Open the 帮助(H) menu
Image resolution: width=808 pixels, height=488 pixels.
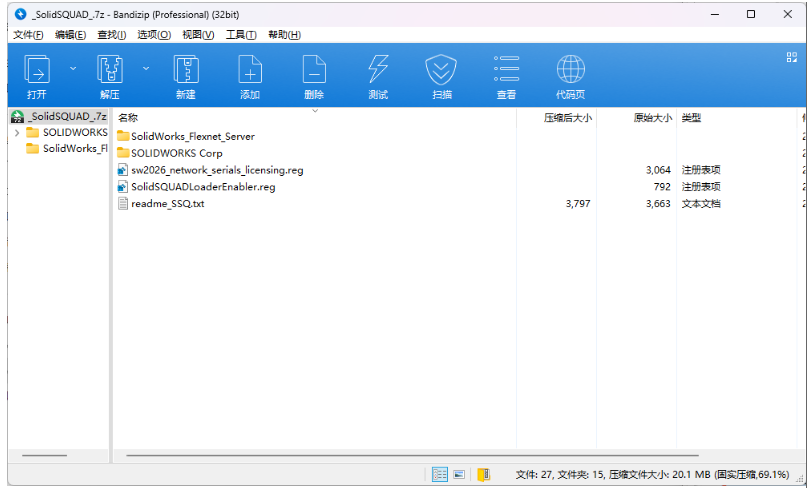(x=284, y=35)
